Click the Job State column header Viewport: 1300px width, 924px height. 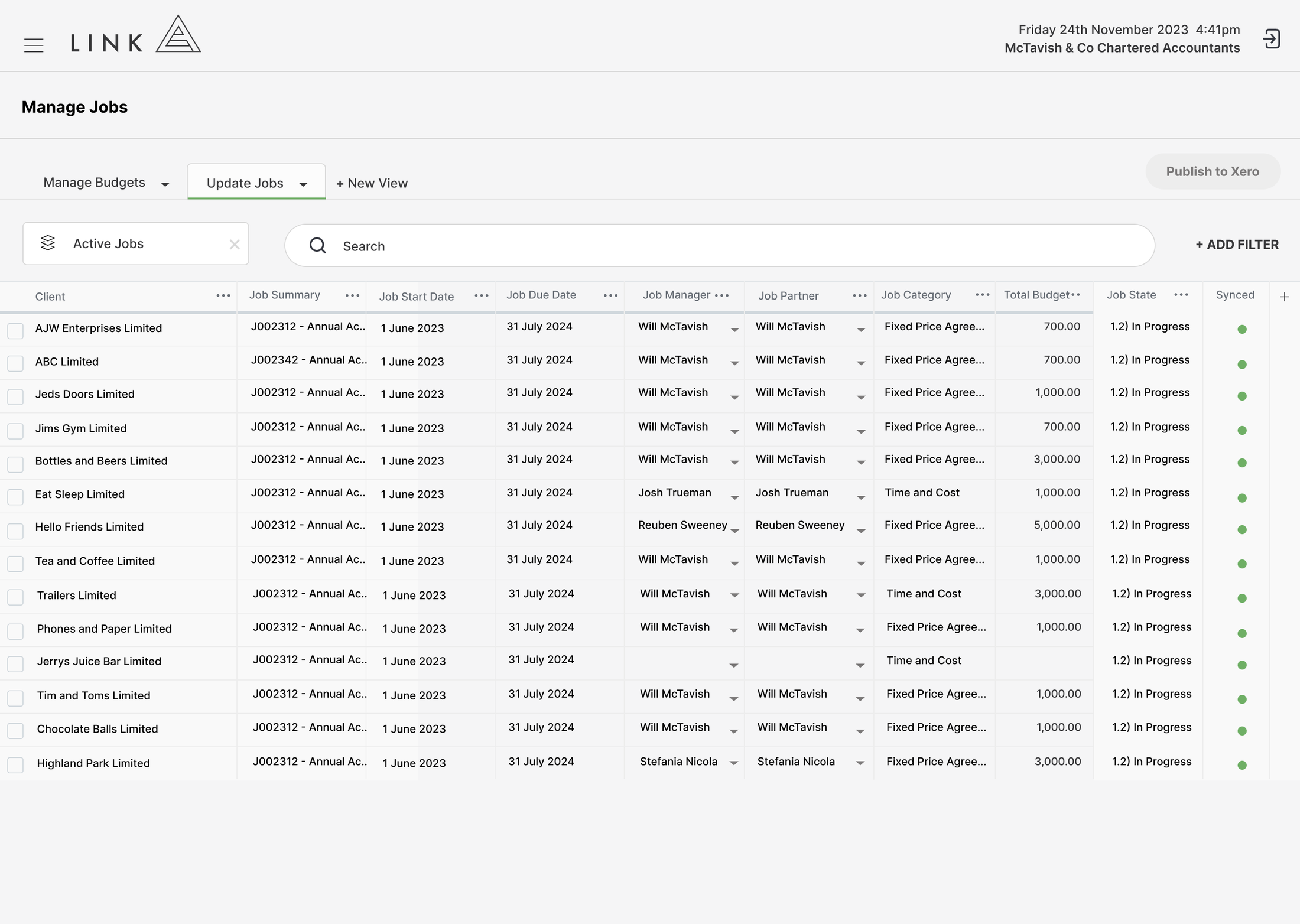1131,295
